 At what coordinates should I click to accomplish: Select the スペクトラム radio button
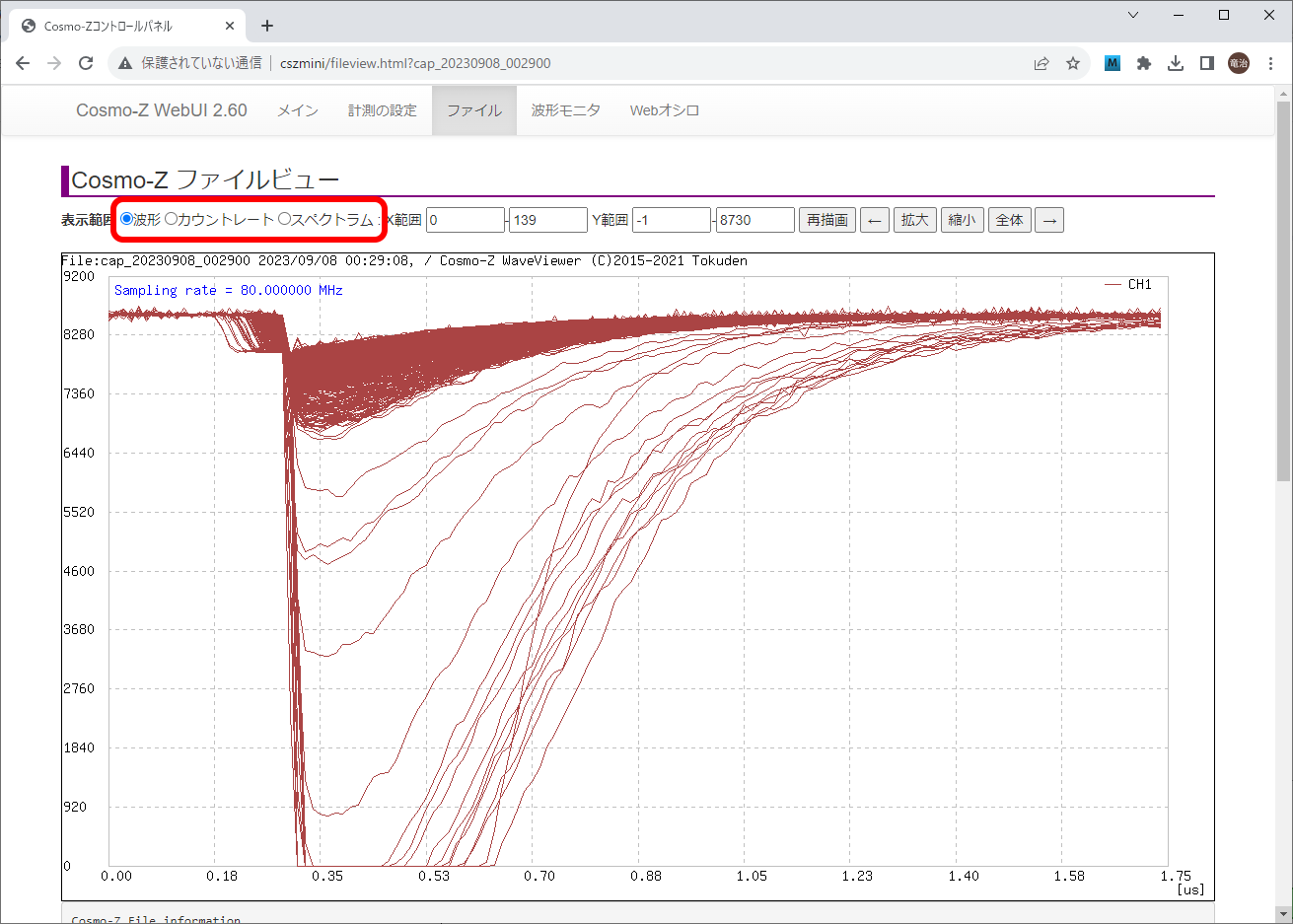click(284, 219)
